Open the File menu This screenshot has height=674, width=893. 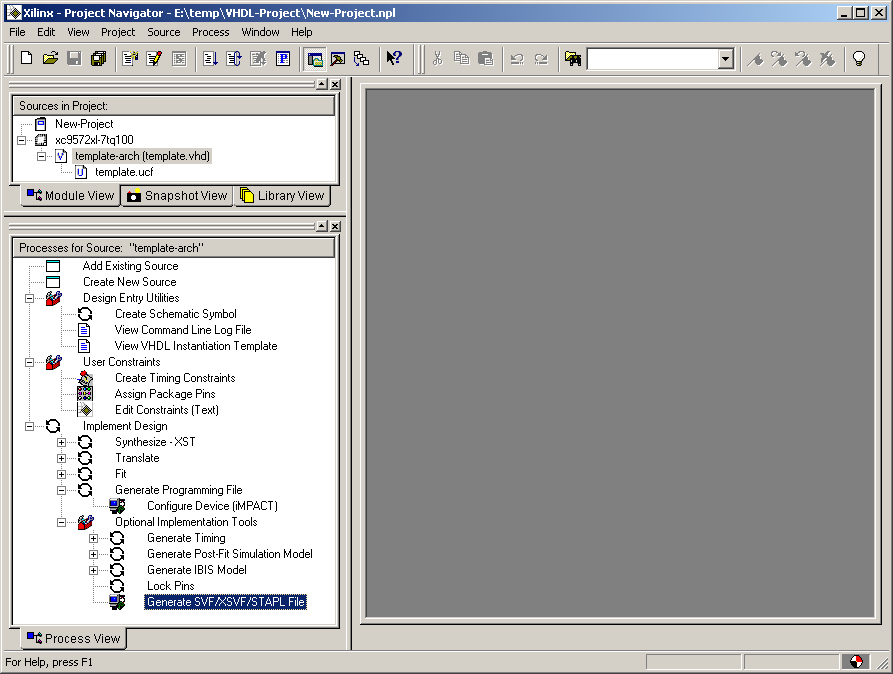17,32
